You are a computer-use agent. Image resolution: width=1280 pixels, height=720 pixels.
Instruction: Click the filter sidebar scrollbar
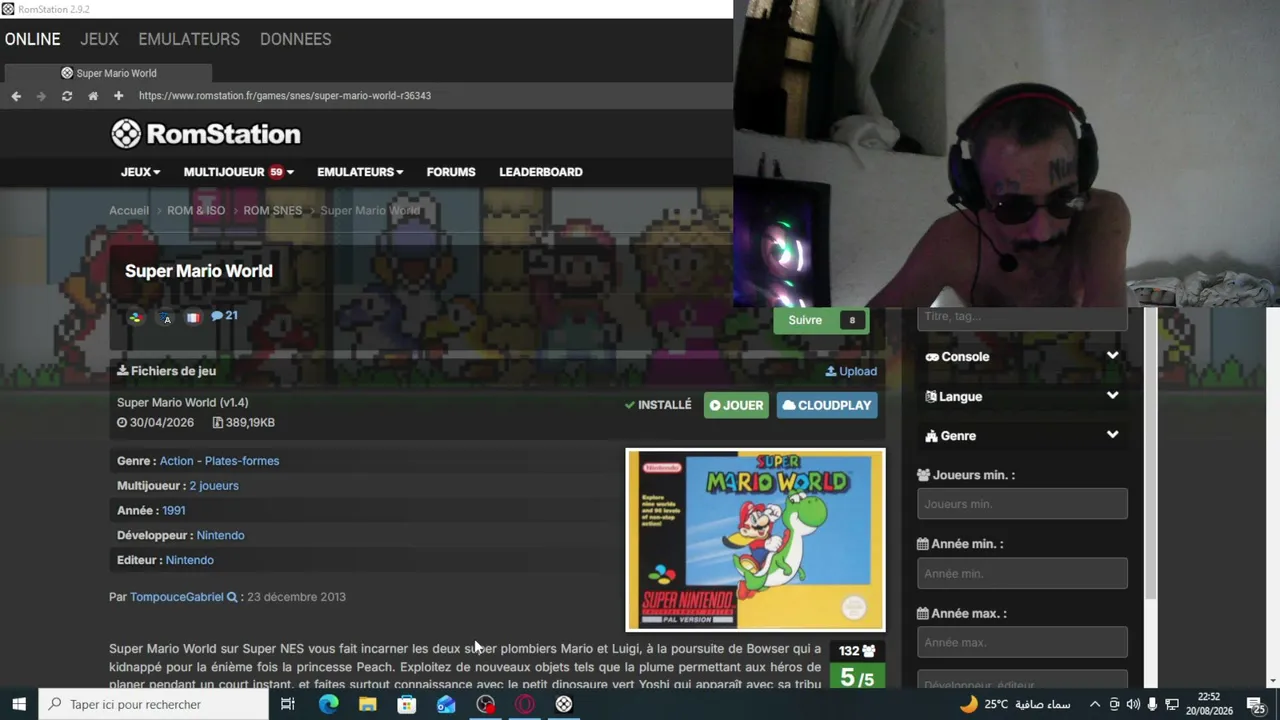(x=1152, y=455)
